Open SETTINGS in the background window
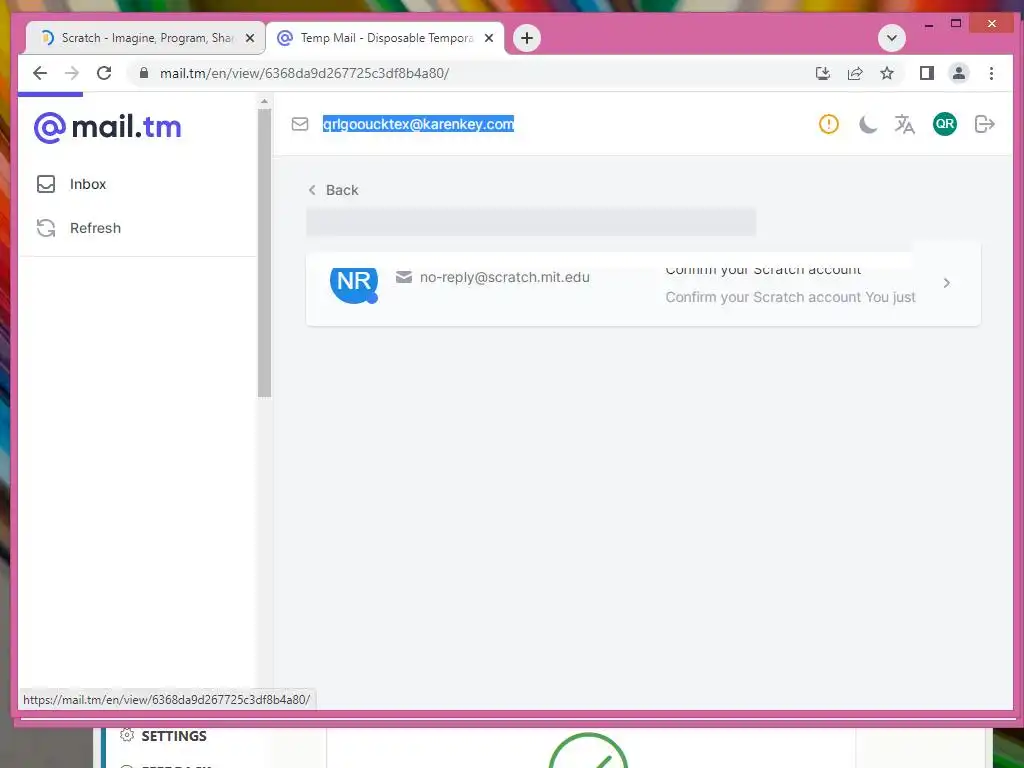The width and height of the screenshot is (1024, 768). 164,736
